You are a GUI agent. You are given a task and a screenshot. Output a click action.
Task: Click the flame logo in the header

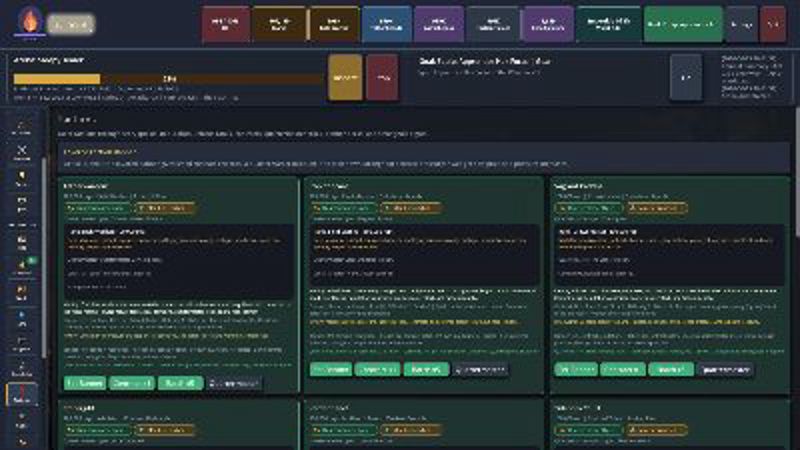[30, 22]
